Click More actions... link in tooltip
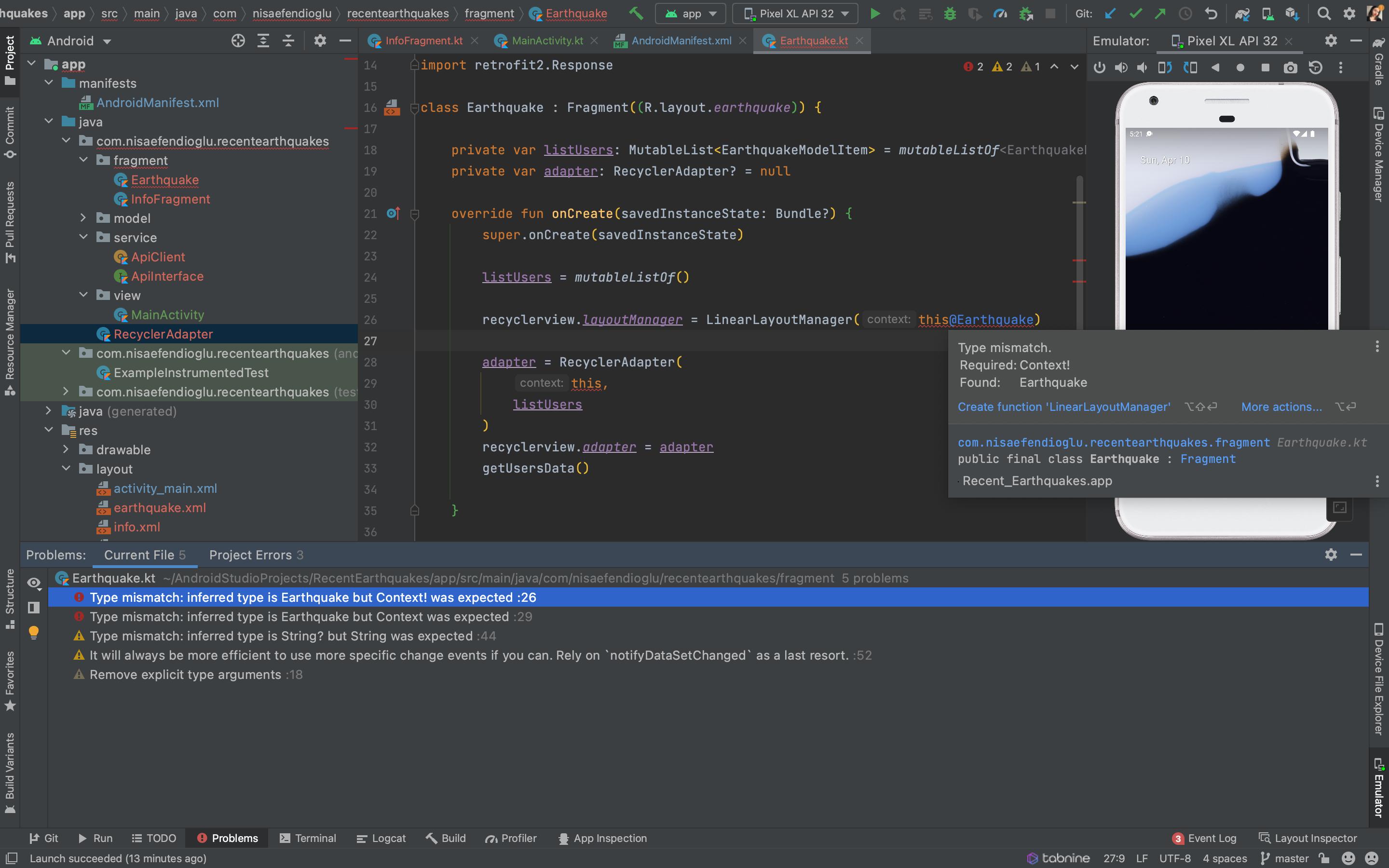Image resolution: width=1389 pixels, height=868 pixels. click(x=1281, y=407)
